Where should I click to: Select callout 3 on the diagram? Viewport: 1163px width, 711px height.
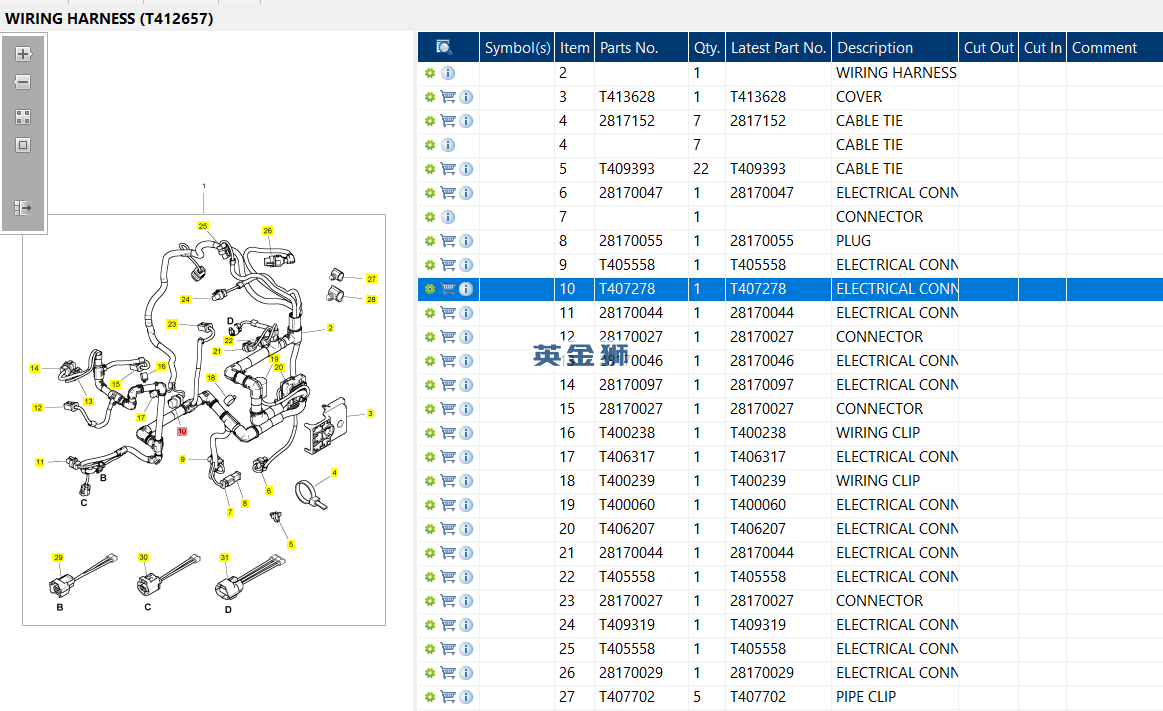pos(370,414)
